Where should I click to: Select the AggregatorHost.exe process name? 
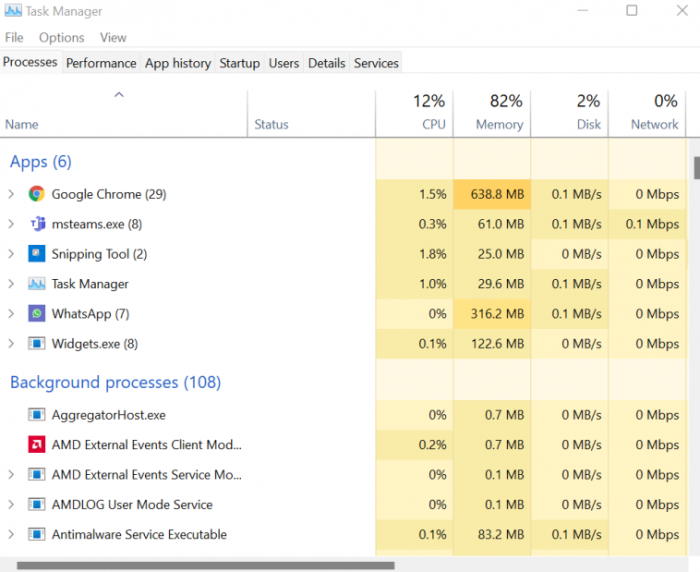[108, 415]
